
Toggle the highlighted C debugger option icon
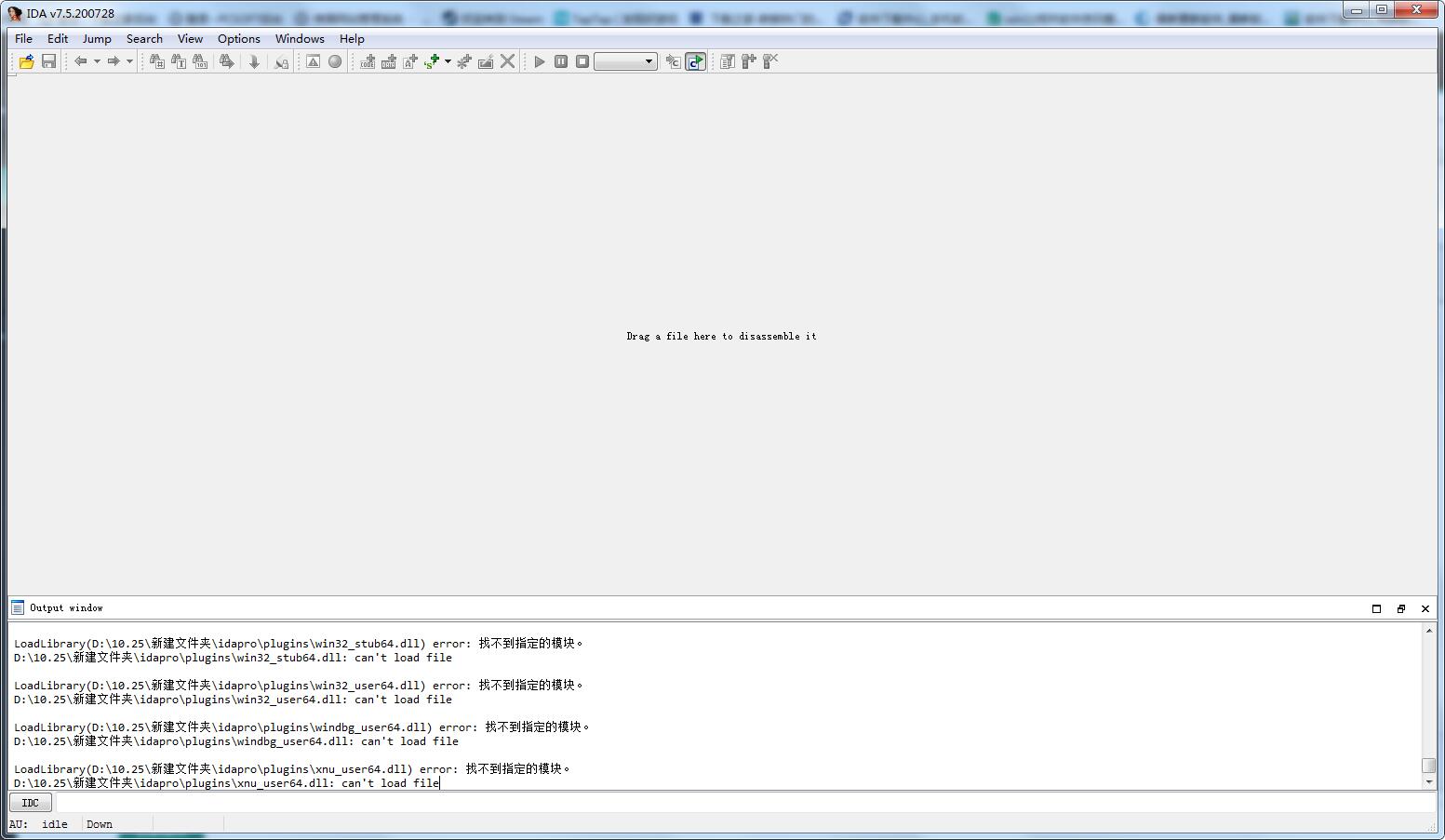pos(695,61)
